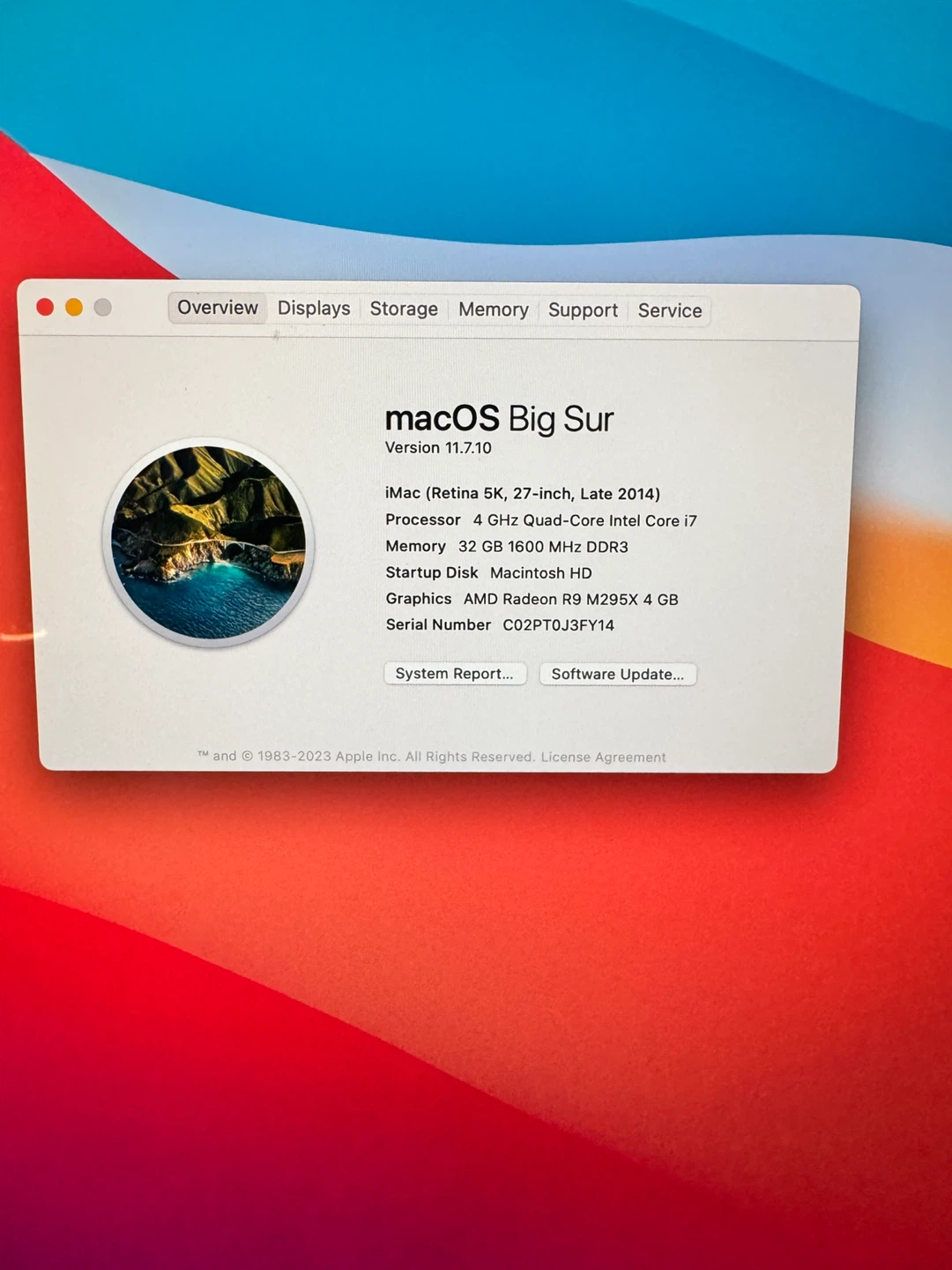Select the Memory tab
Image resolution: width=952 pixels, height=1270 pixels.
pos(494,310)
